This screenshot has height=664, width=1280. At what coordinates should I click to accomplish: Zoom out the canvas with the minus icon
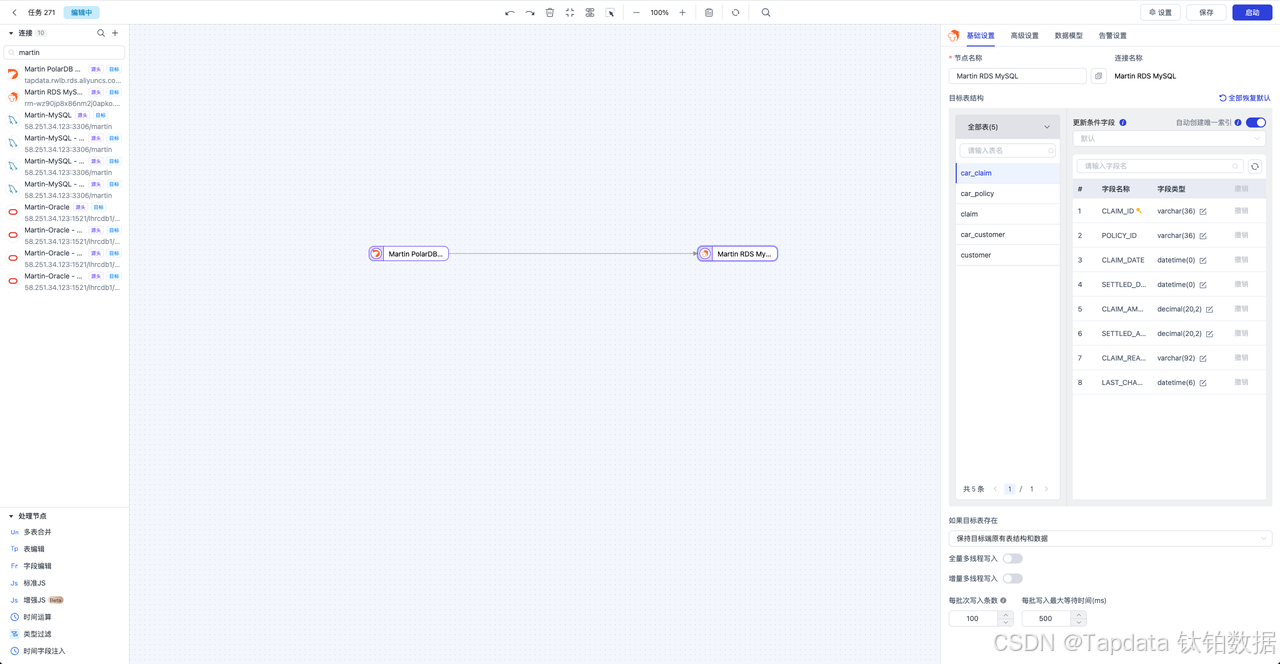click(636, 13)
